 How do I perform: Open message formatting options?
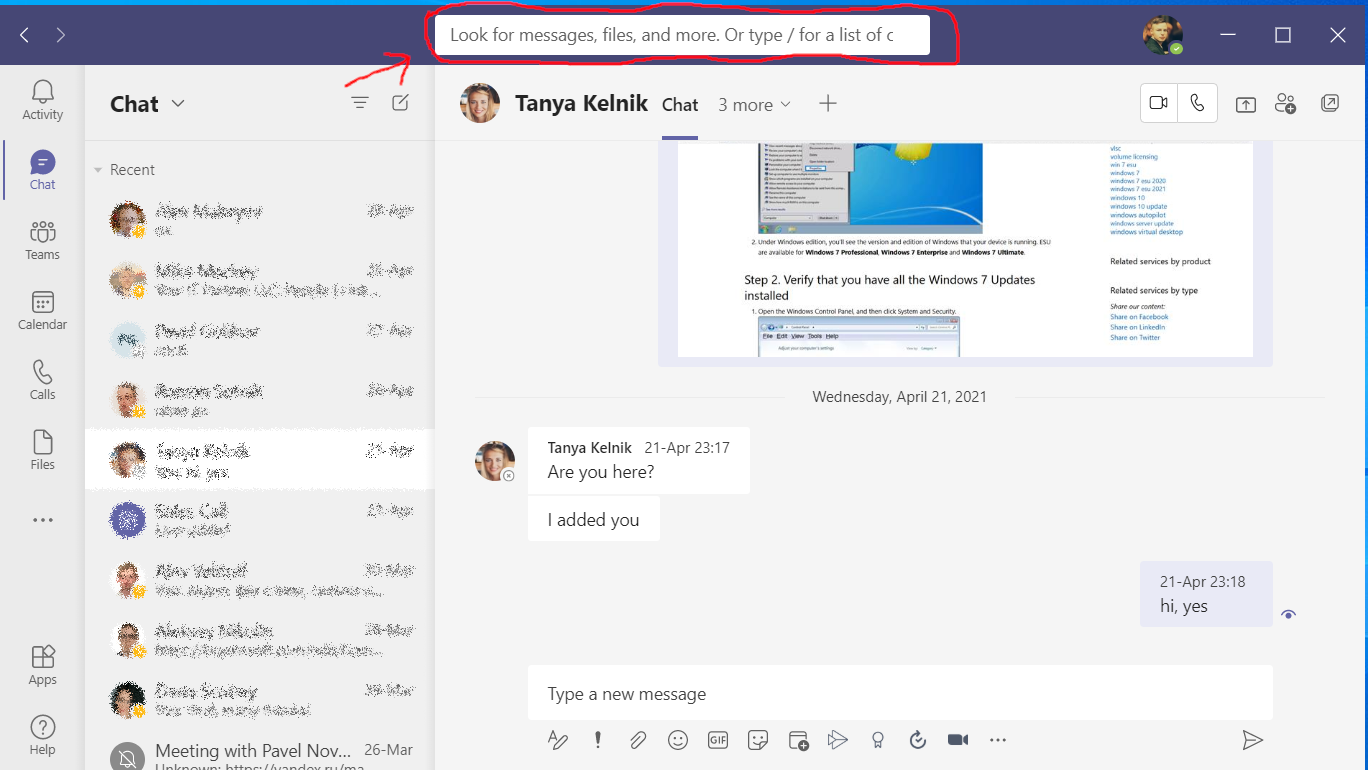558,739
